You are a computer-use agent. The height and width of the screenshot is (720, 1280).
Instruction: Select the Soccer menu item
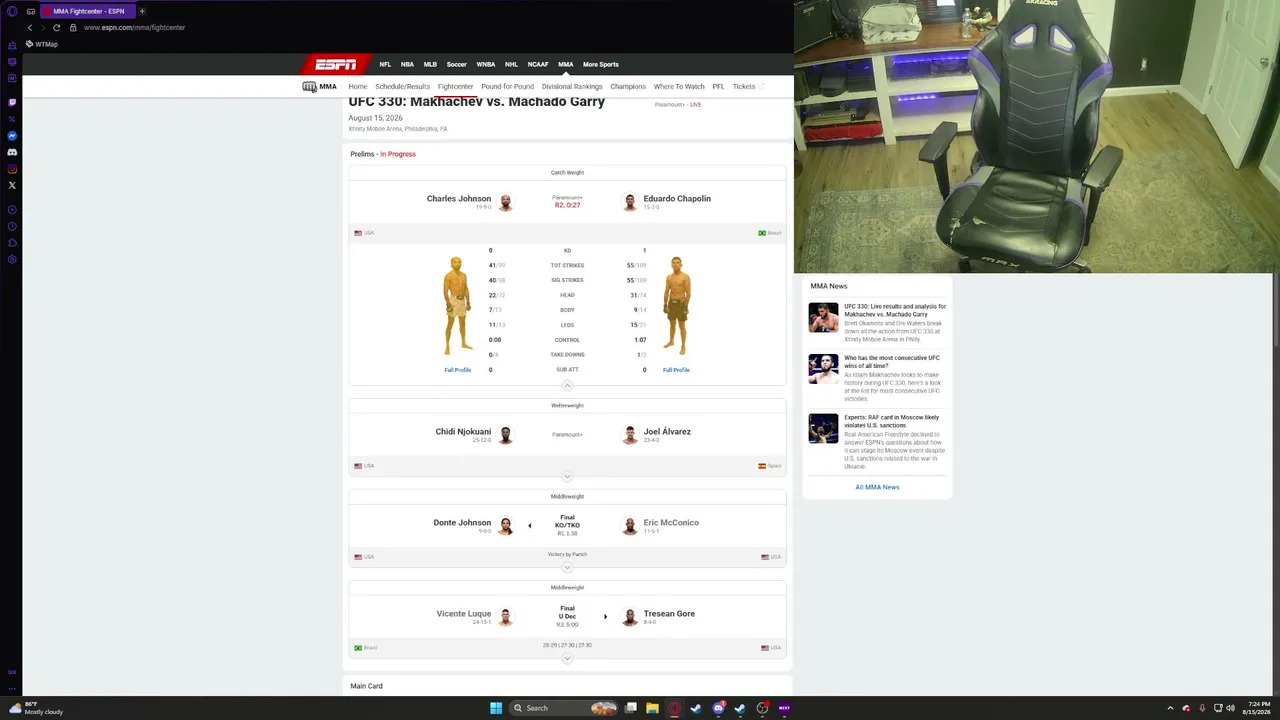tap(456, 64)
